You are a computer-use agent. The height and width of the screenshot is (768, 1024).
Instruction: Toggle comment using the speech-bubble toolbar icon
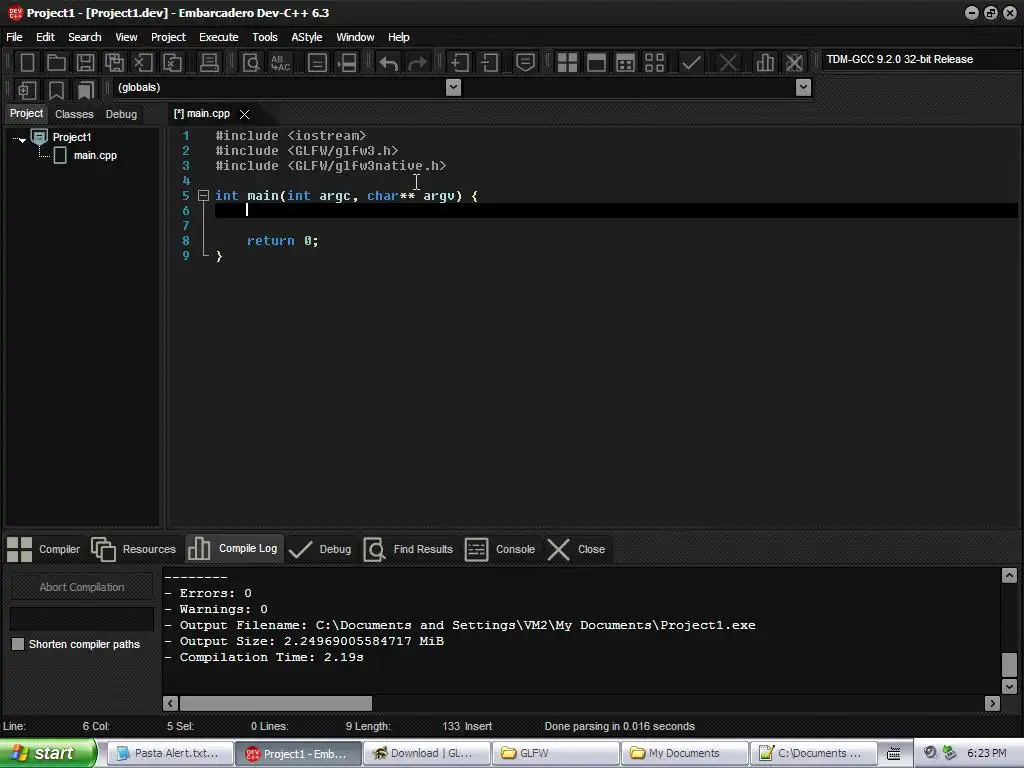[525, 63]
